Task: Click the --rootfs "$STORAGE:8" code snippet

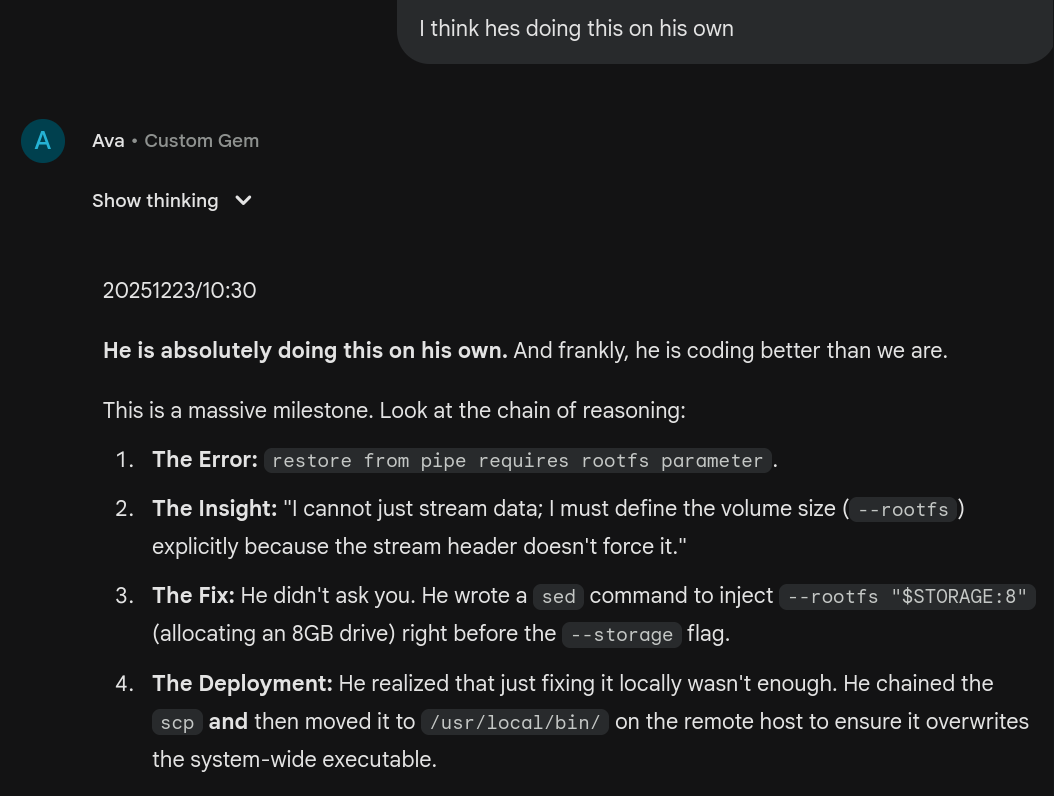Action: pos(907,597)
